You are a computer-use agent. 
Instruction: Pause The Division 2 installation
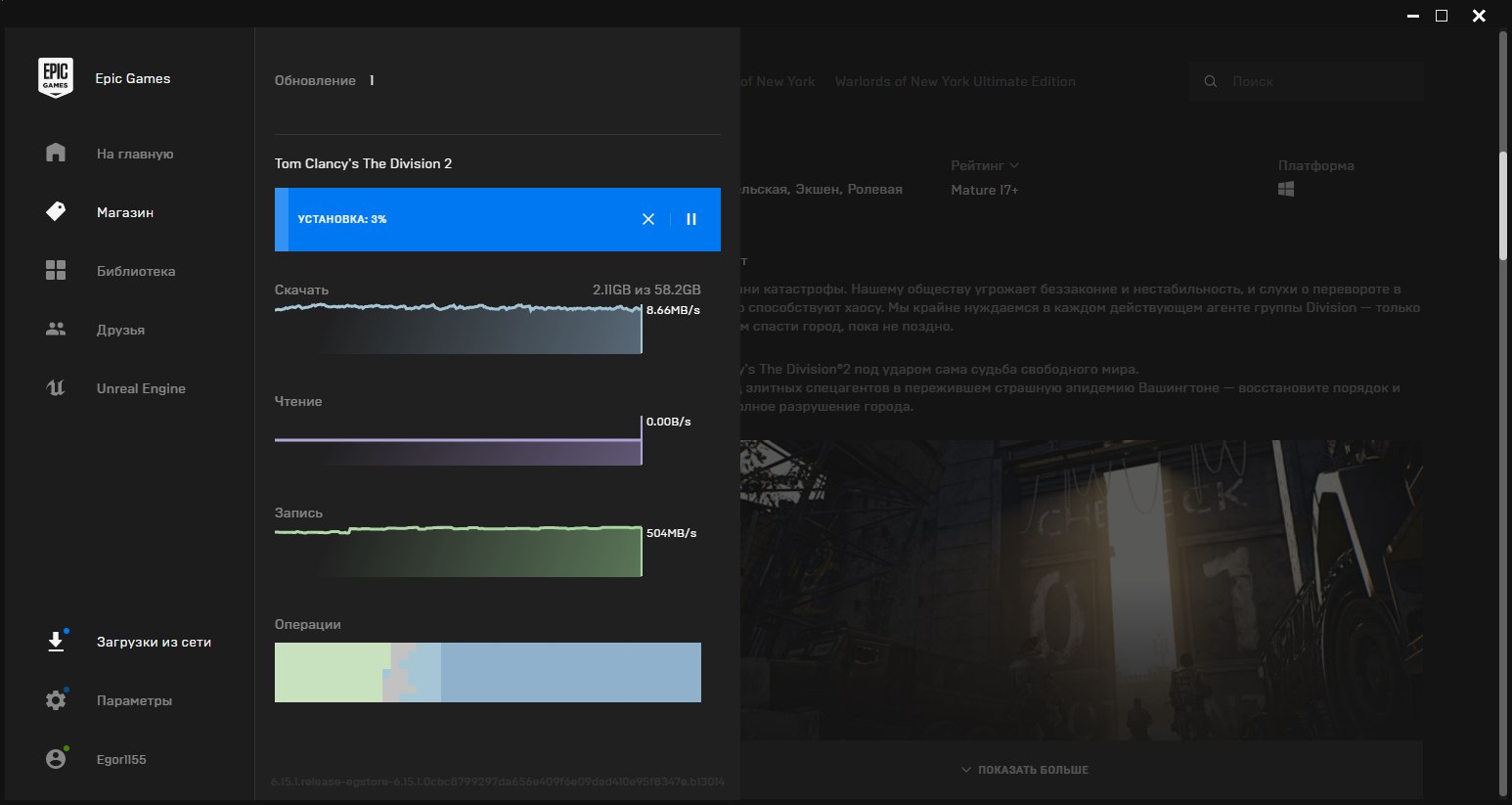[x=691, y=219]
